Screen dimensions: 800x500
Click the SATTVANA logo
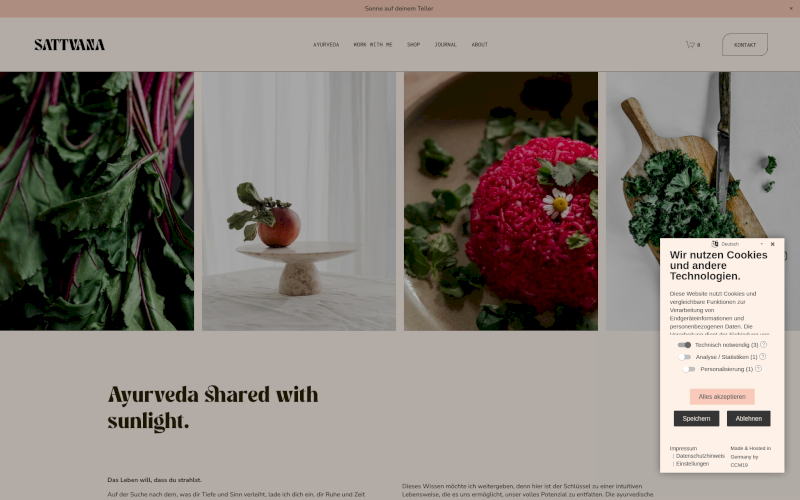[69, 45]
